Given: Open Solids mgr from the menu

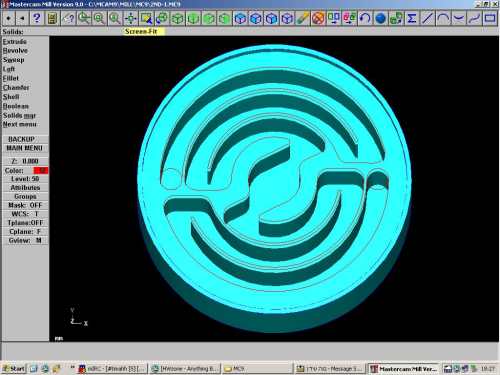Looking at the screenshot, I should (19, 115).
